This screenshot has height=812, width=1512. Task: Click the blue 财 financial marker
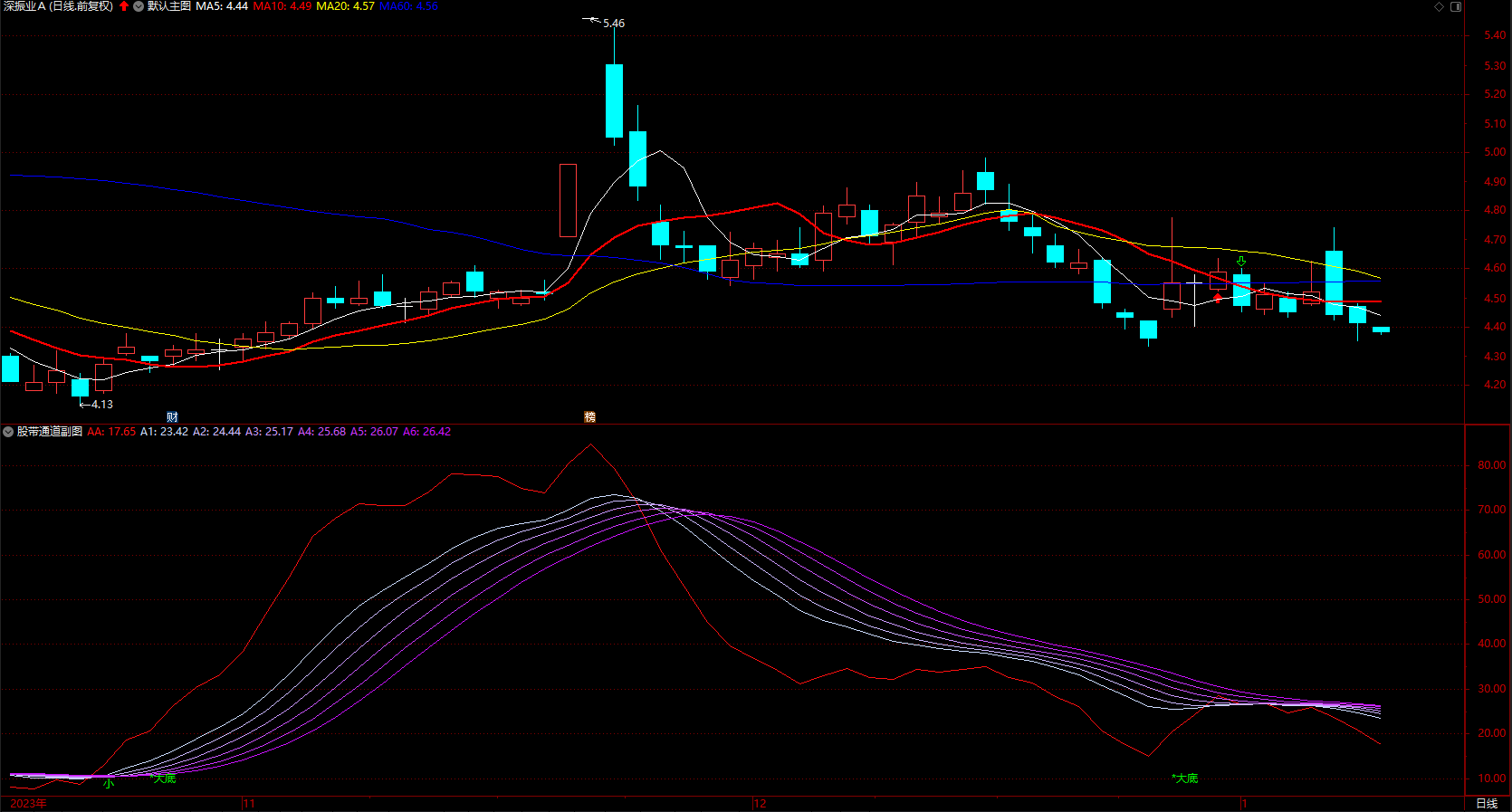[172, 417]
